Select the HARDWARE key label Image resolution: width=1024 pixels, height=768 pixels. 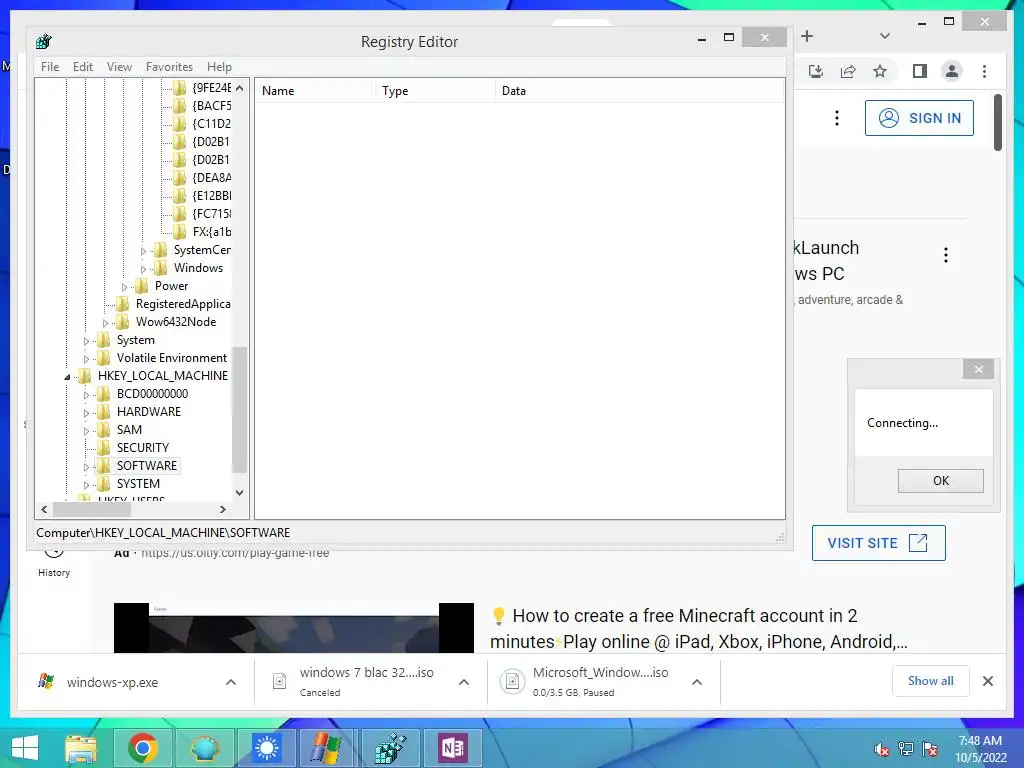(149, 411)
